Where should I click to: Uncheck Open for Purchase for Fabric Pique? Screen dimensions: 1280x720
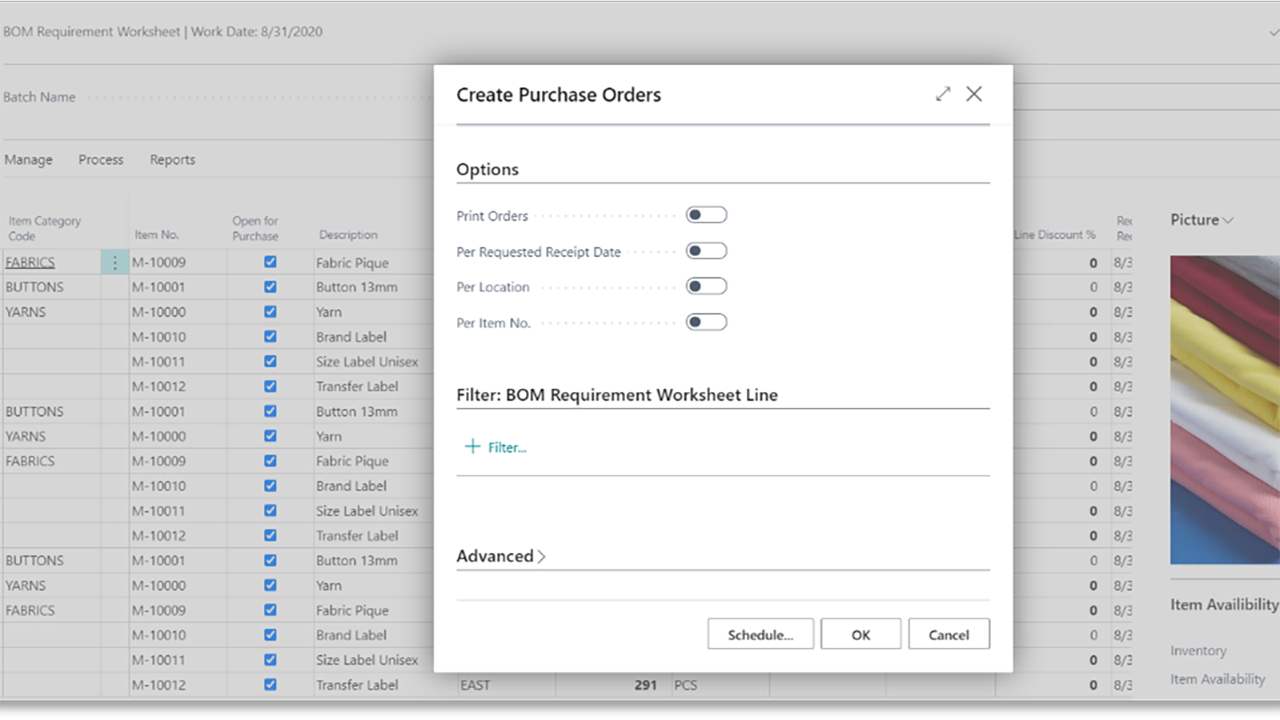(x=270, y=262)
